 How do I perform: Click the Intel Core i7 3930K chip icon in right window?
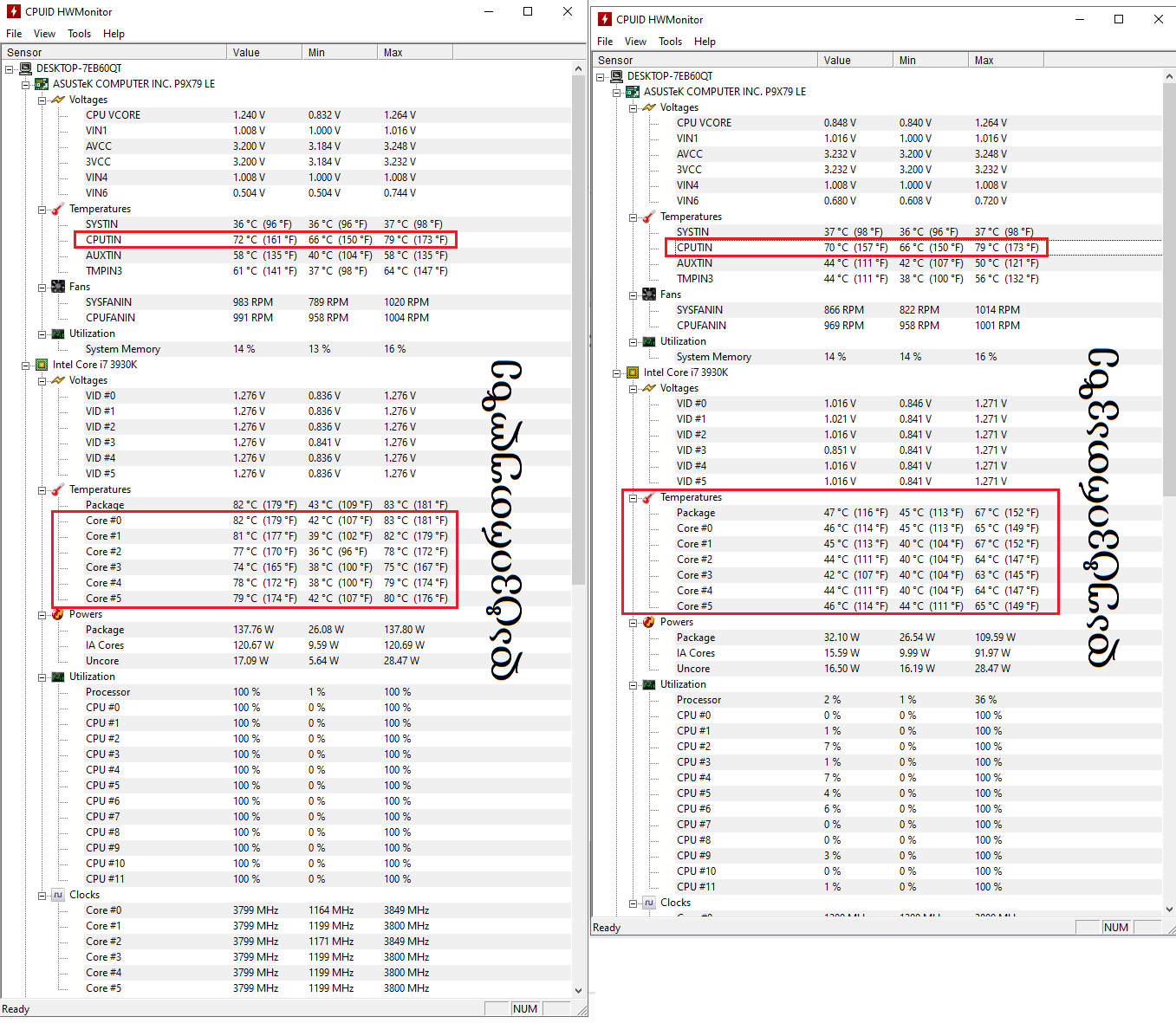pos(633,372)
